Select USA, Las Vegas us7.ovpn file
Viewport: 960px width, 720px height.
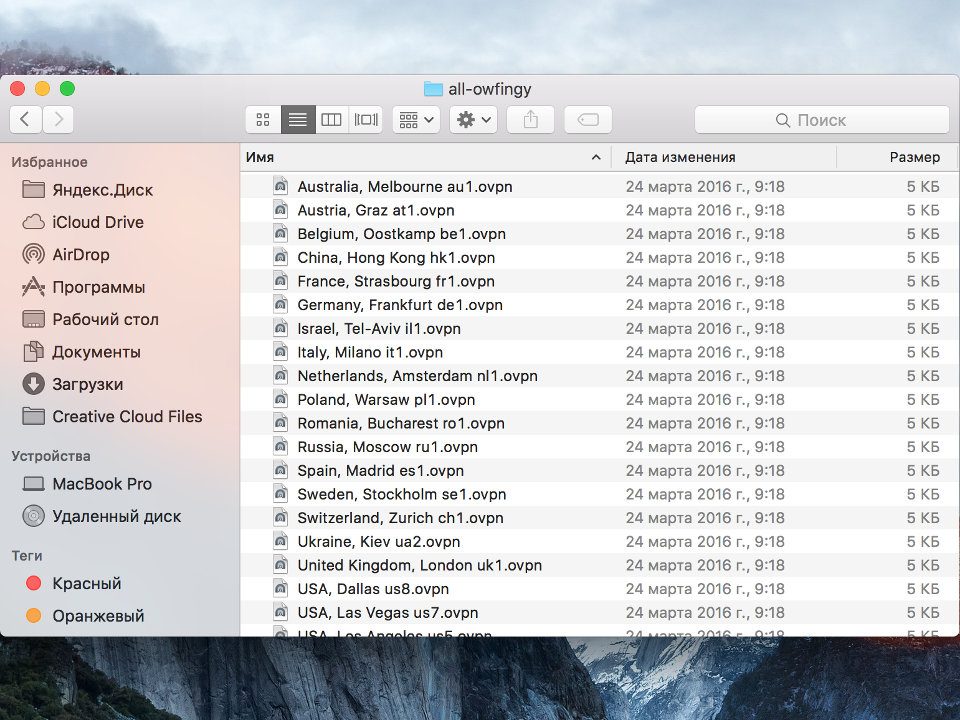pyautogui.click(x=599, y=612)
